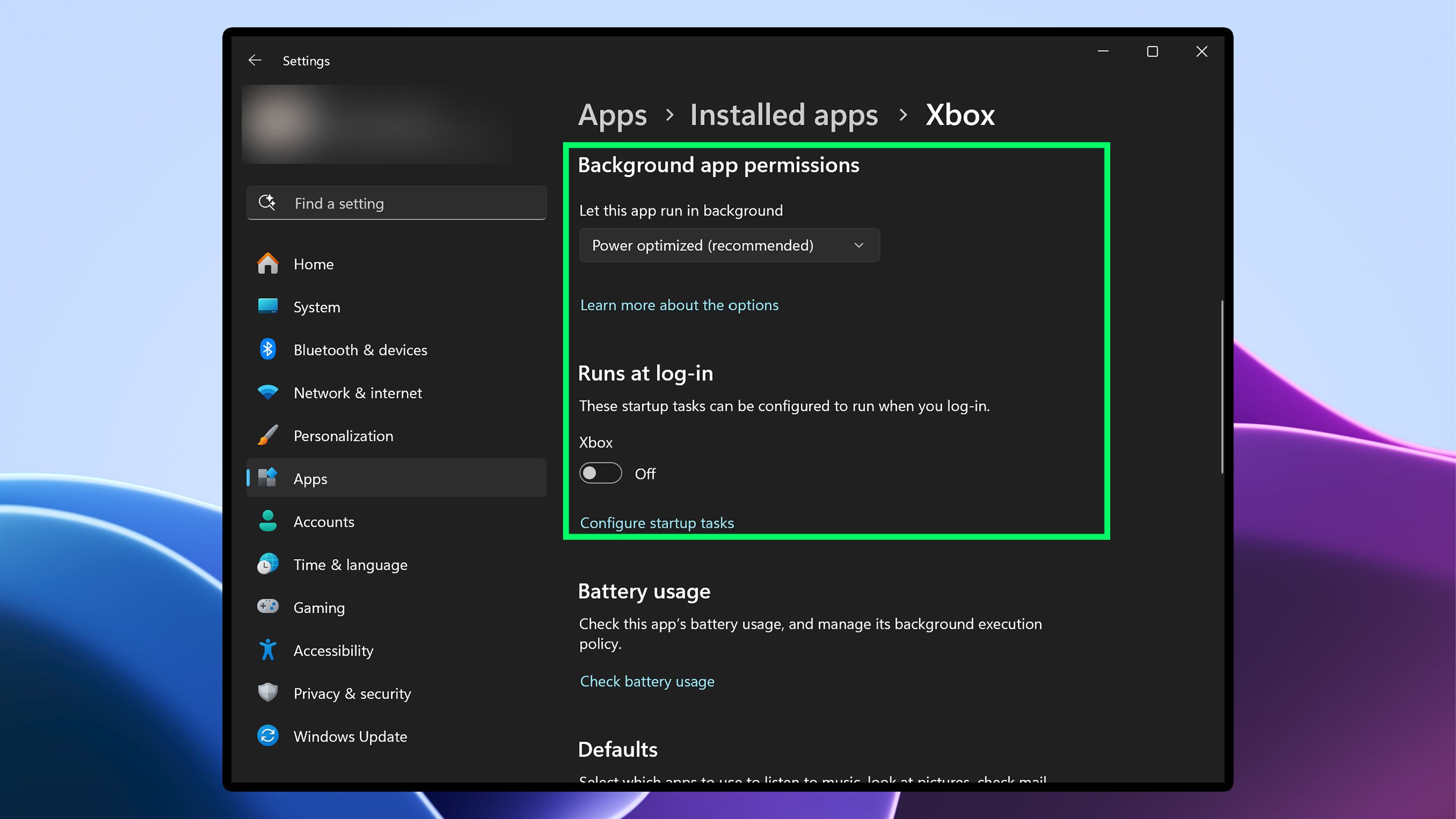The width and height of the screenshot is (1456, 819).
Task: Open Privacy & security settings
Action: [396, 693]
